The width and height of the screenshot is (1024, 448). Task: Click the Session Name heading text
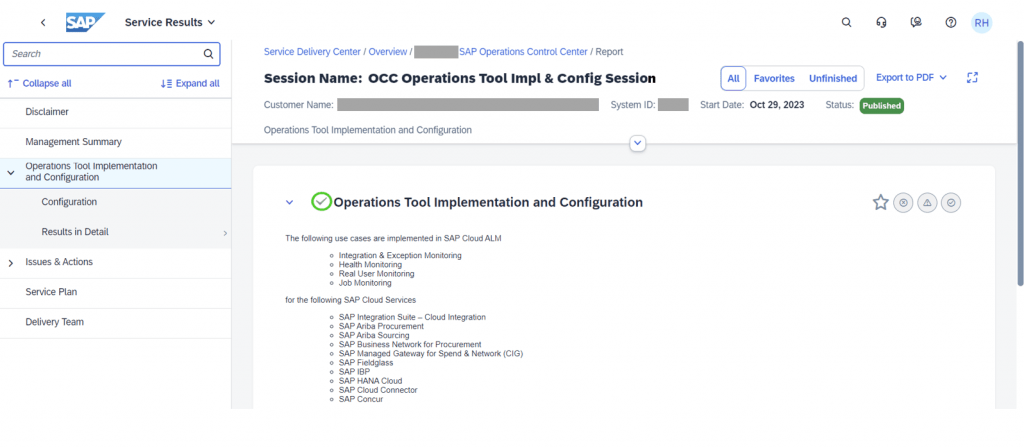pos(460,79)
